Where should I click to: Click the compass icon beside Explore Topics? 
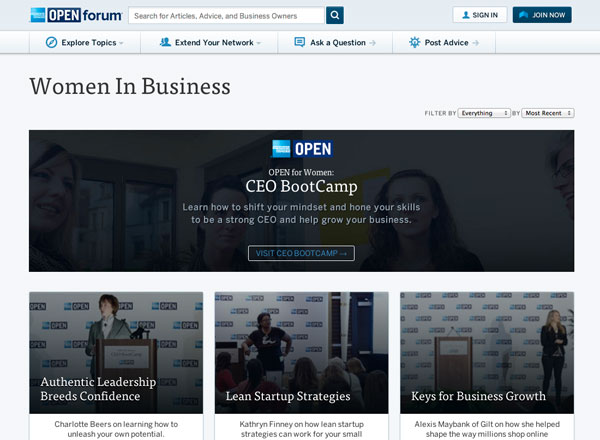pos(51,42)
